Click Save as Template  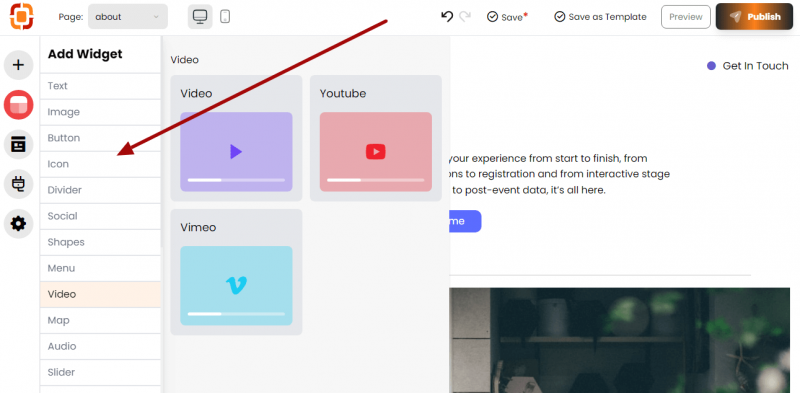[601, 17]
